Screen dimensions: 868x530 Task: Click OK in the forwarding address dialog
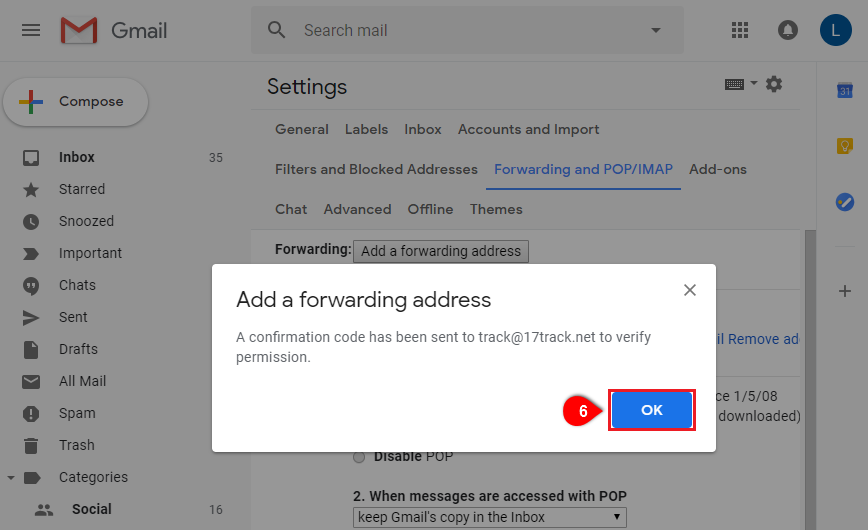click(x=652, y=410)
